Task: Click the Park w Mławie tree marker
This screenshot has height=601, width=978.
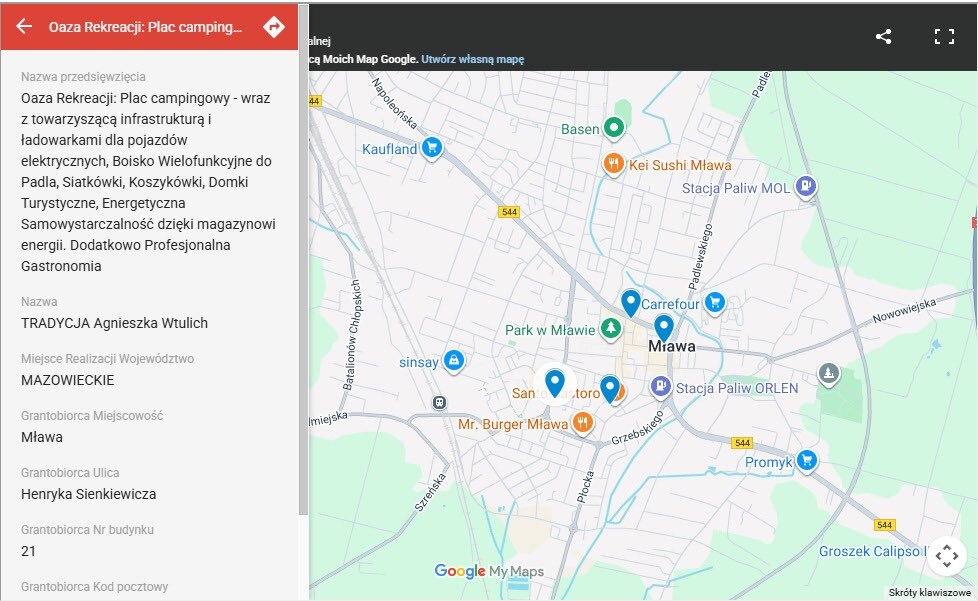Action: pyautogui.click(x=609, y=328)
